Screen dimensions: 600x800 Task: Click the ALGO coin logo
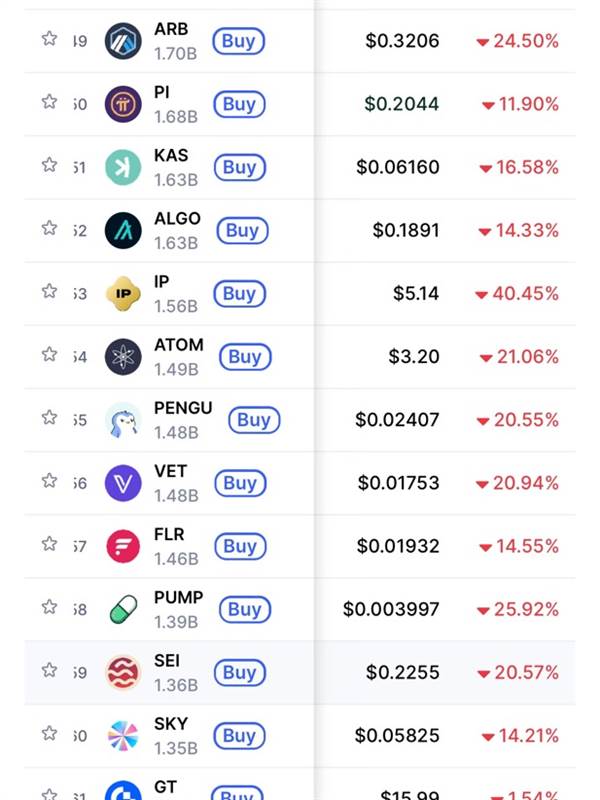click(x=123, y=230)
